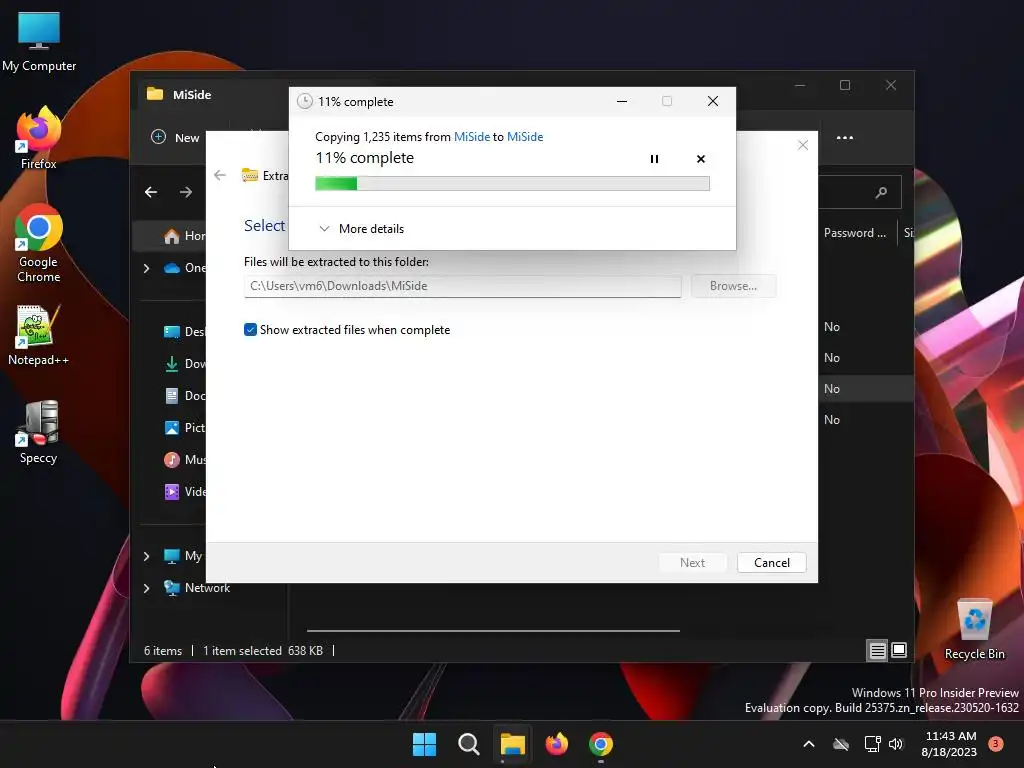Screen dimensions: 1024x768
Task: Switch to large thumbnails view in status bar
Action: 899,650
